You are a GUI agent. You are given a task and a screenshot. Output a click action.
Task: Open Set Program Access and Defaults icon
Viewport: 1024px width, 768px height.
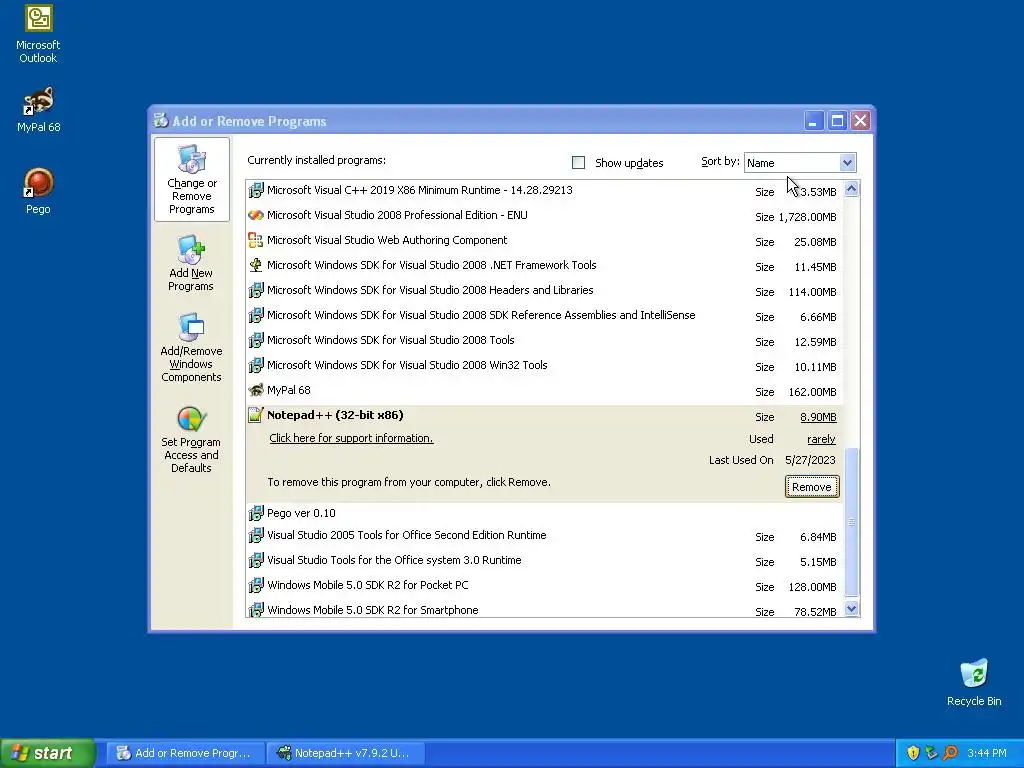(191, 439)
